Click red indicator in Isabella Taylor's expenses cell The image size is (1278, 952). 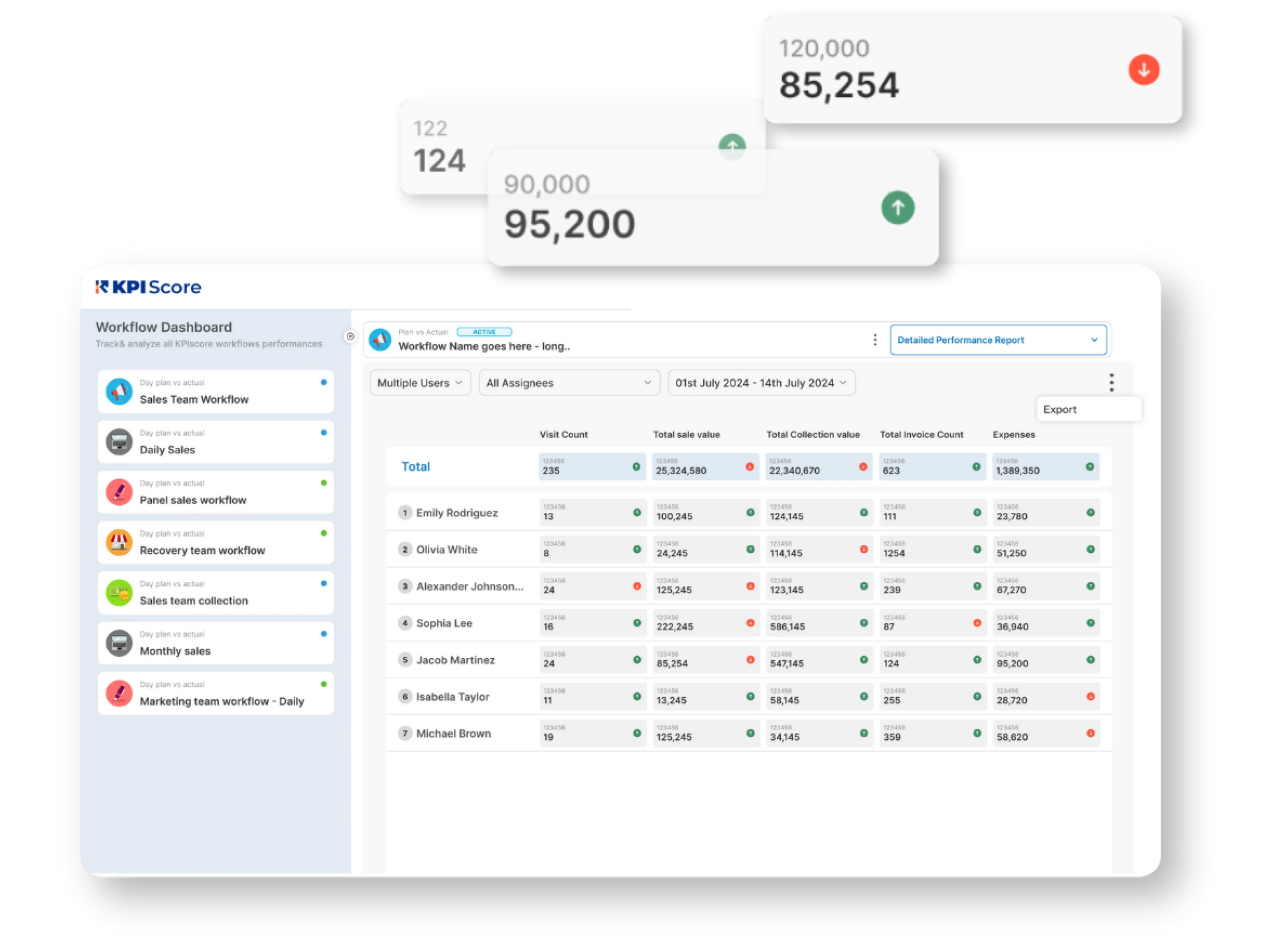pyautogui.click(x=1091, y=697)
